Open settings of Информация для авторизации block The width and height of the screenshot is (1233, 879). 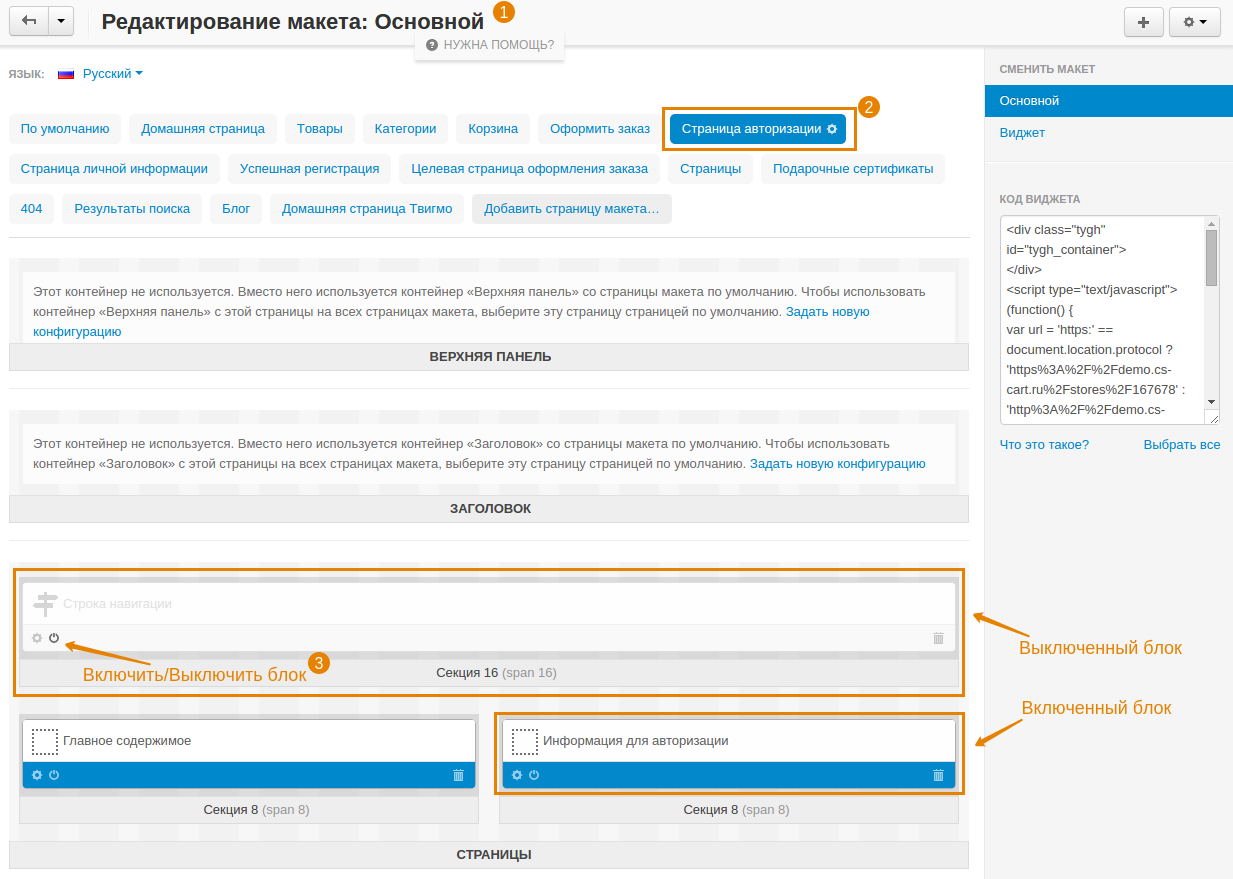[x=517, y=775]
